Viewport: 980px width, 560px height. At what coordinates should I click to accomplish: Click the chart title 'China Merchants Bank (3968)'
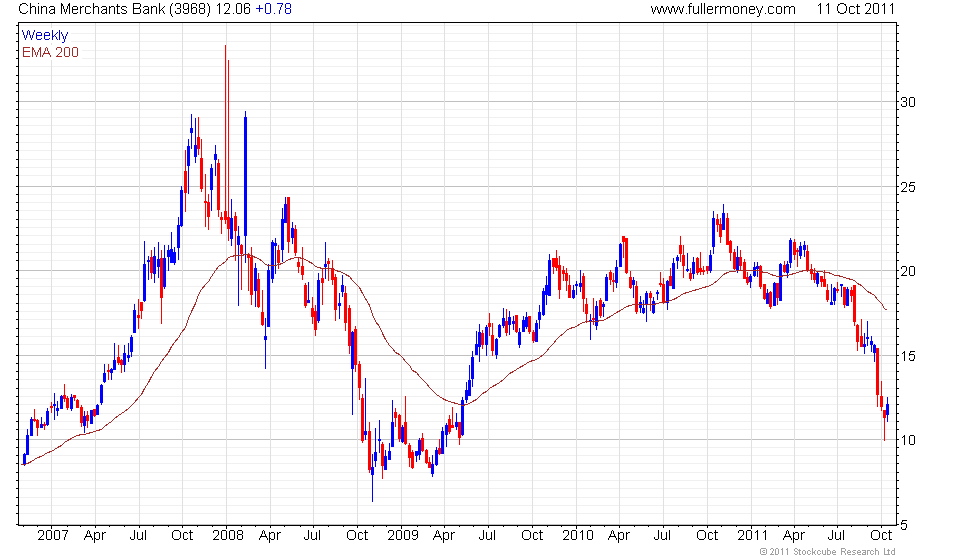tap(114, 9)
